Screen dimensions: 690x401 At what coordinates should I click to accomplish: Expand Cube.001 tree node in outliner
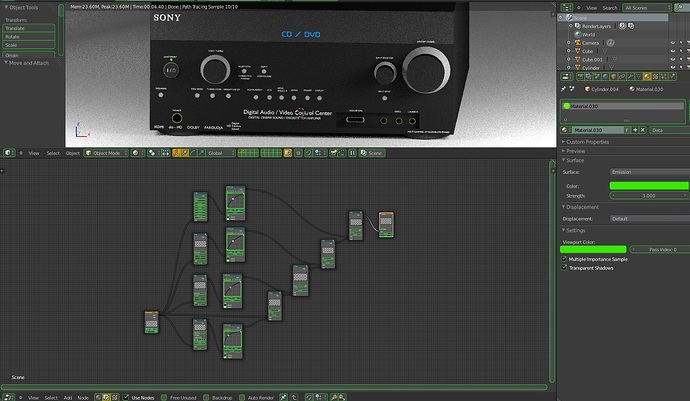(569, 59)
